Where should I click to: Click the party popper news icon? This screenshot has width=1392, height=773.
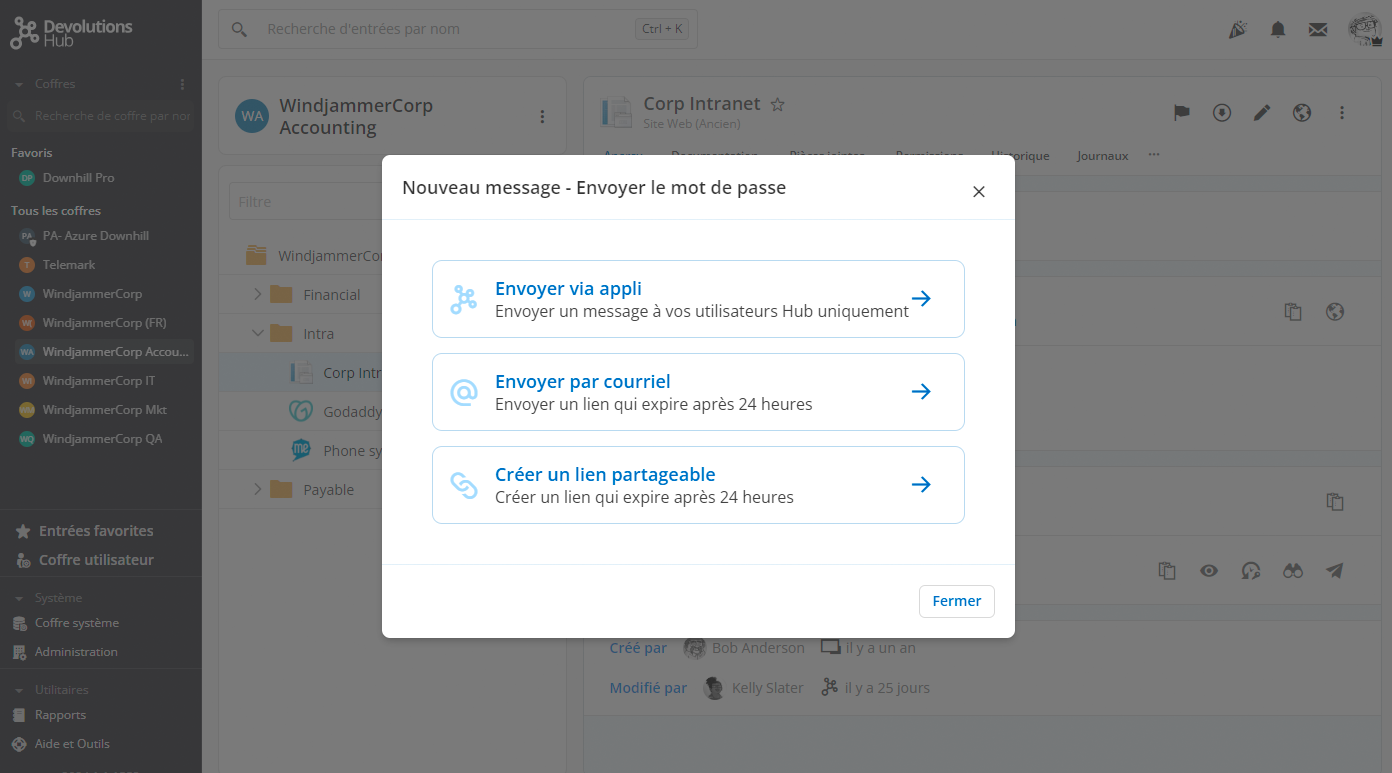pyautogui.click(x=1238, y=30)
